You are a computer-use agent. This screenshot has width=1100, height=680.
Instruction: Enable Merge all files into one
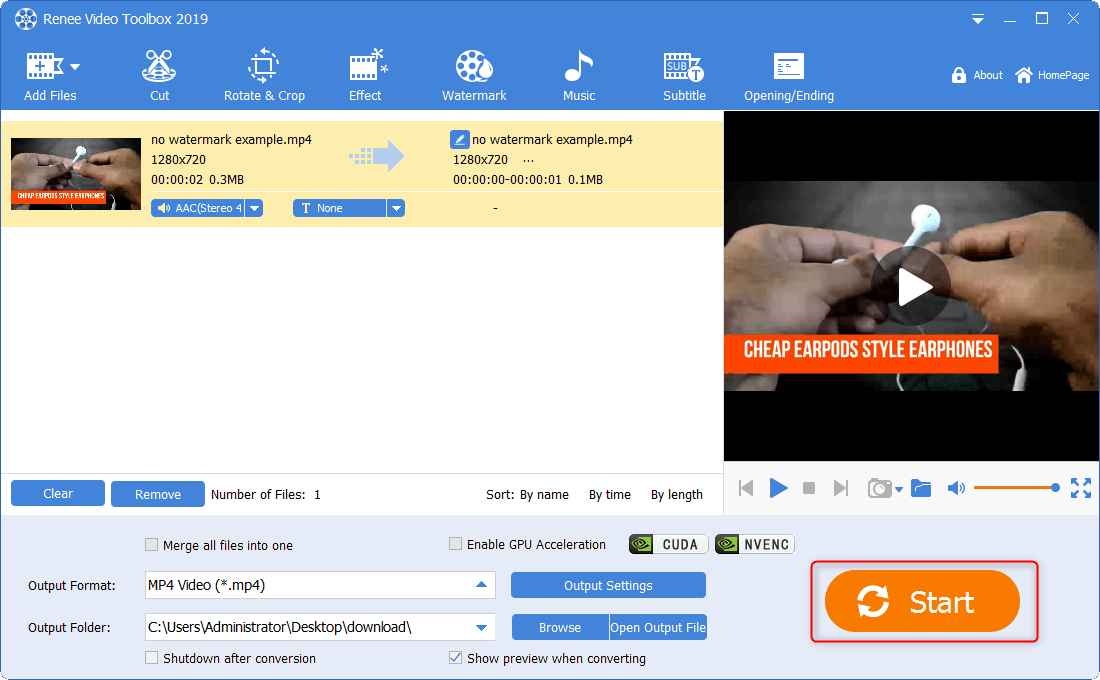point(152,545)
